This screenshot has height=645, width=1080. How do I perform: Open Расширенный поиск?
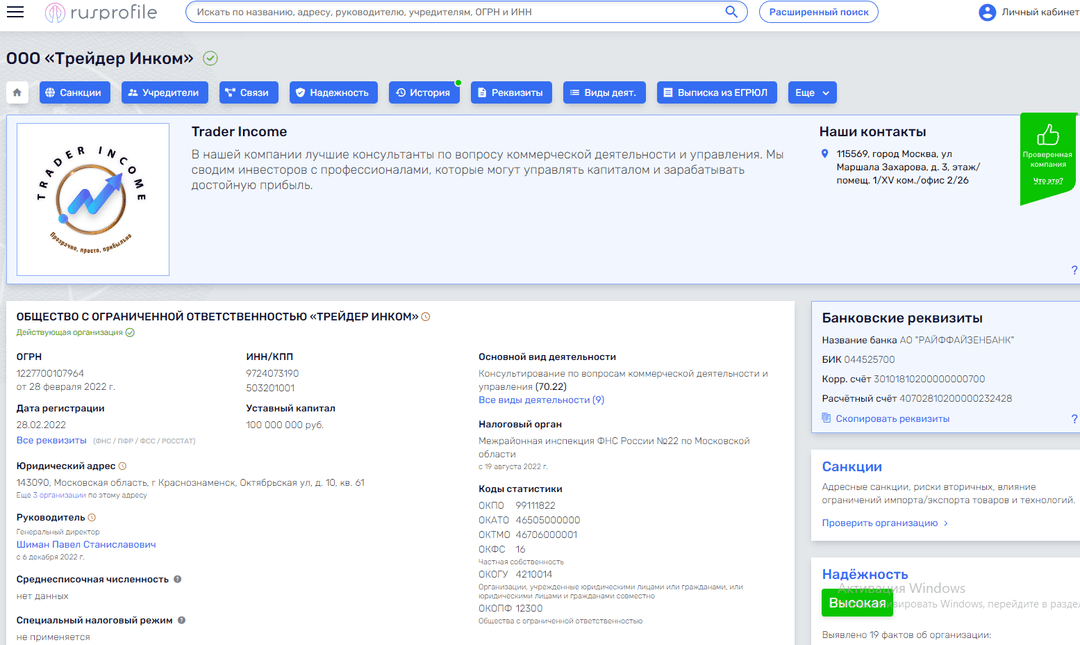[818, 12]
